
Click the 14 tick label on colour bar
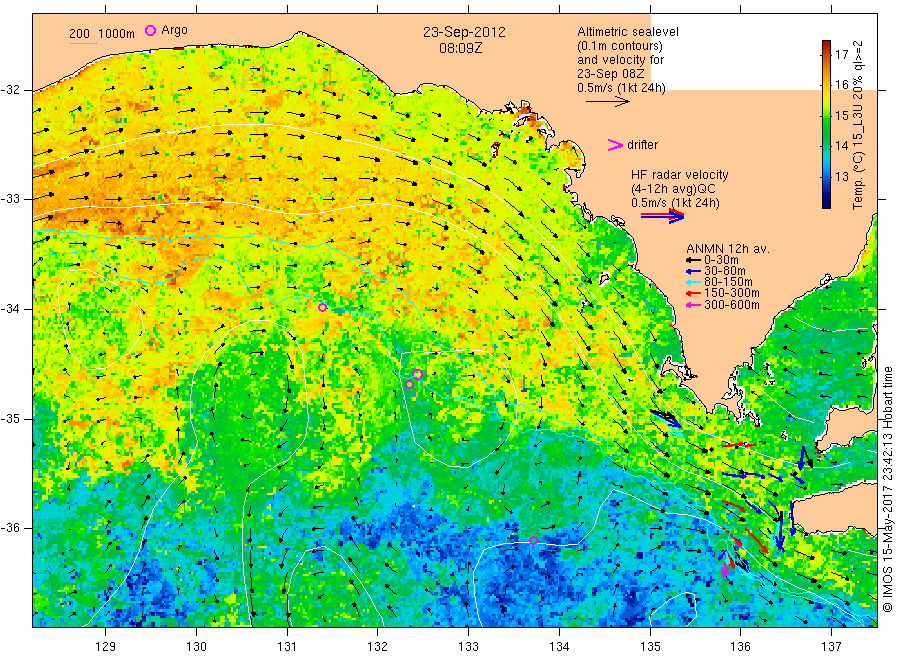841,146
